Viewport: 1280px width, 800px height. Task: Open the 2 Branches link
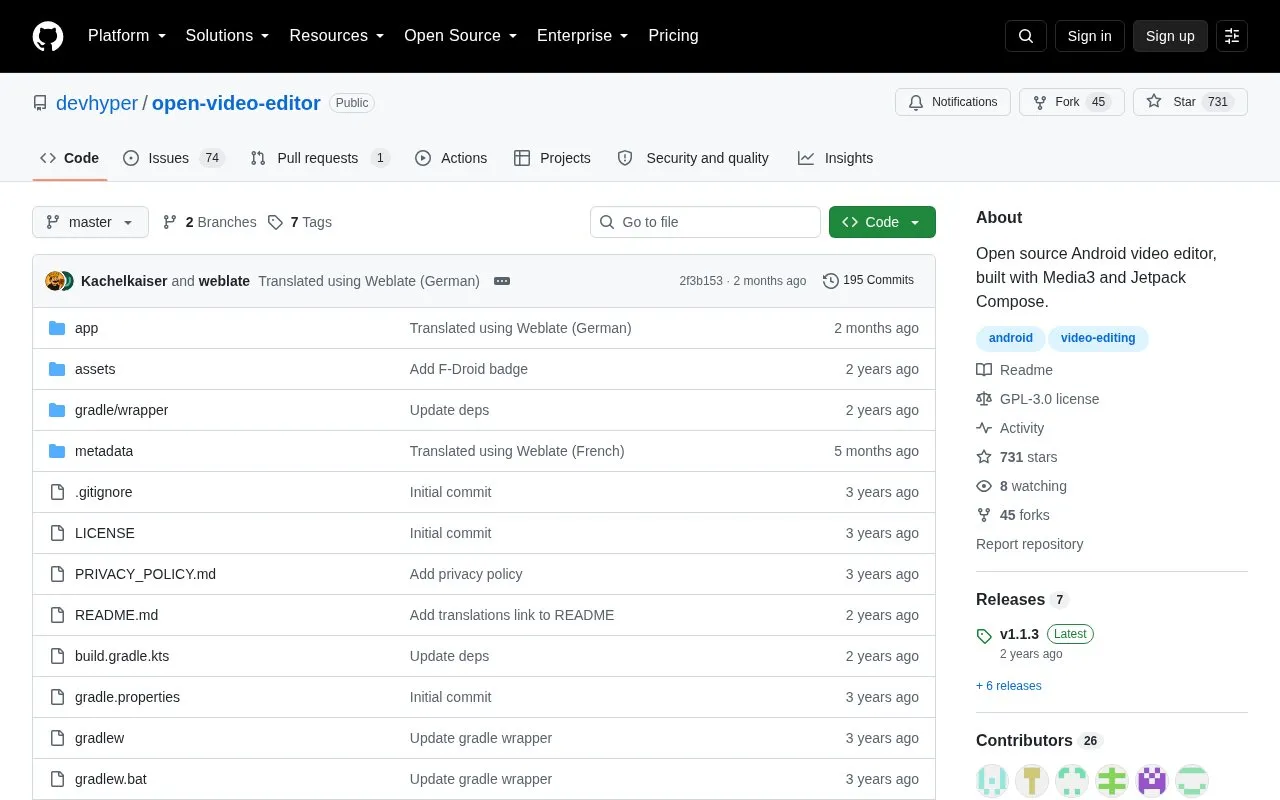210,222
